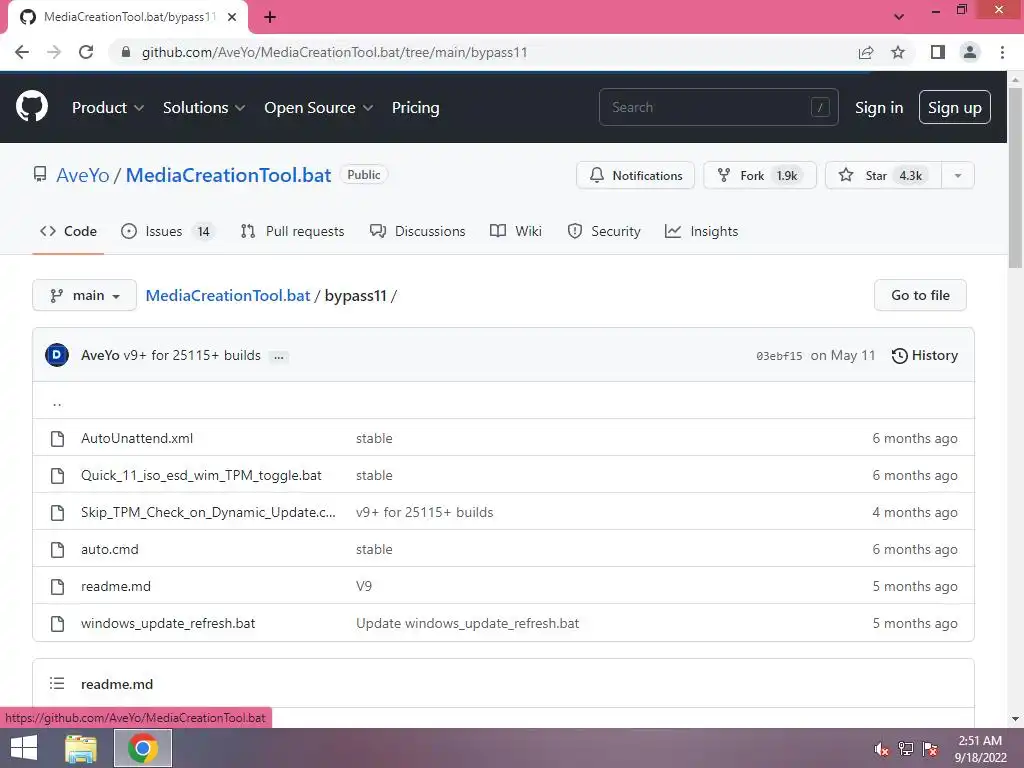Open auto.cmd file
The image size is (1024, 768).
[x=110, y=549]
